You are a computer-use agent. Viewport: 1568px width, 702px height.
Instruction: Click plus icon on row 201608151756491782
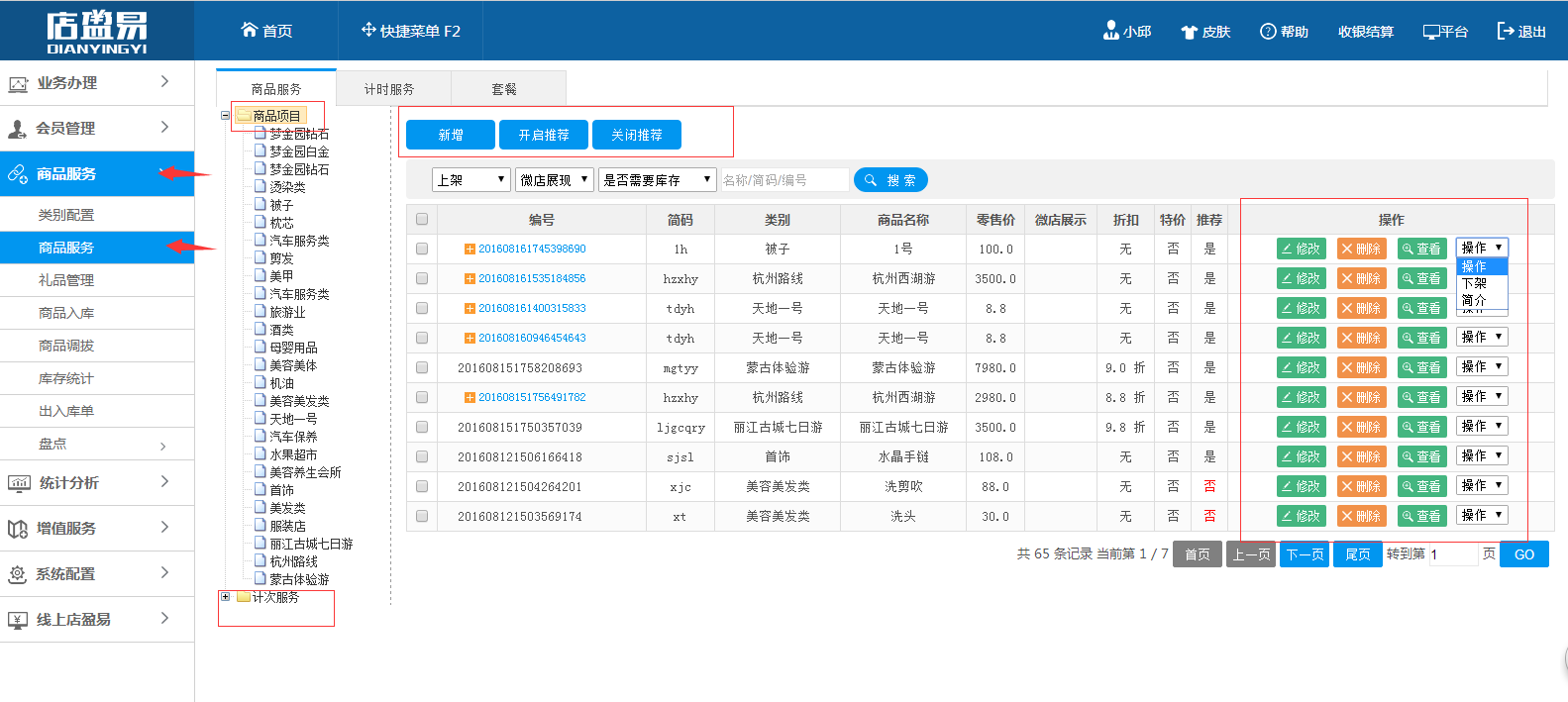[470, 397]
